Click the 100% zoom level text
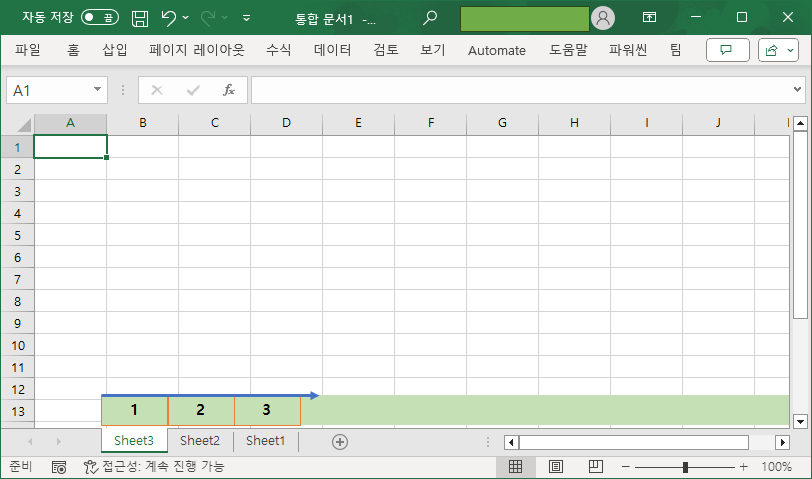This screenshot has height=479, width=812. pos(777,467)
